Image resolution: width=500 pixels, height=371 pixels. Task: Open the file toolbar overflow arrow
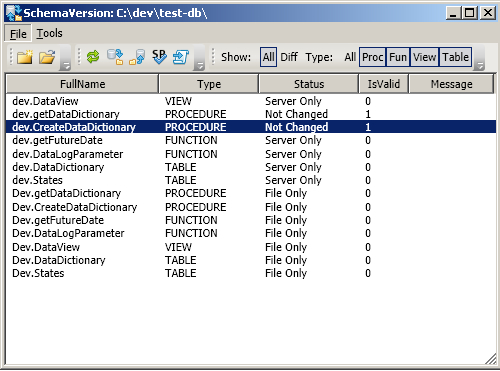click(x=66, y=58)
